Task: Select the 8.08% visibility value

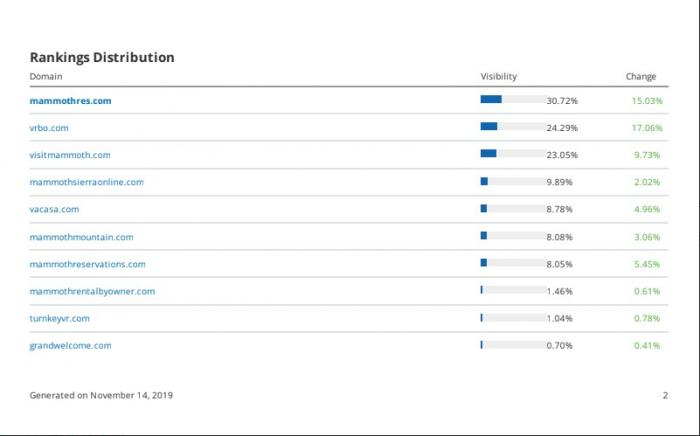Action: [x=559, y=237]
